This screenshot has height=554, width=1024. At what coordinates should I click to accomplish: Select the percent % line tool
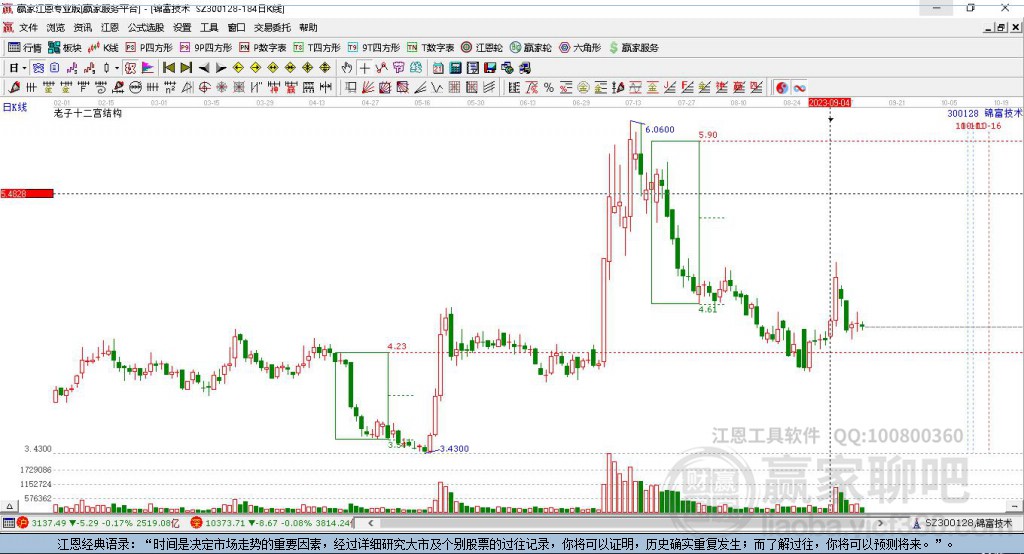(549, 88)
